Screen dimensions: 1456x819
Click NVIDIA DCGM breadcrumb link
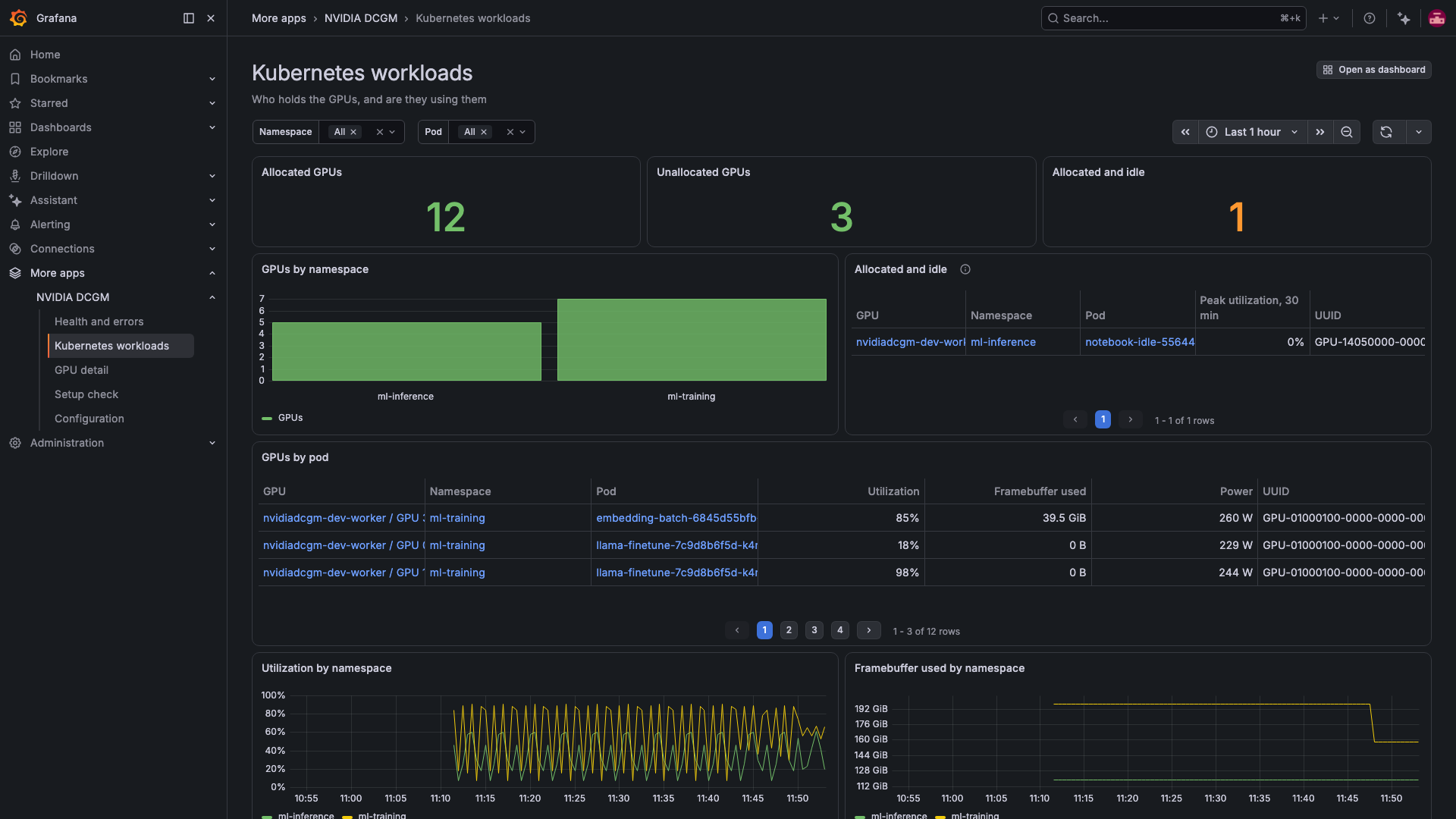tap(361, 18)
